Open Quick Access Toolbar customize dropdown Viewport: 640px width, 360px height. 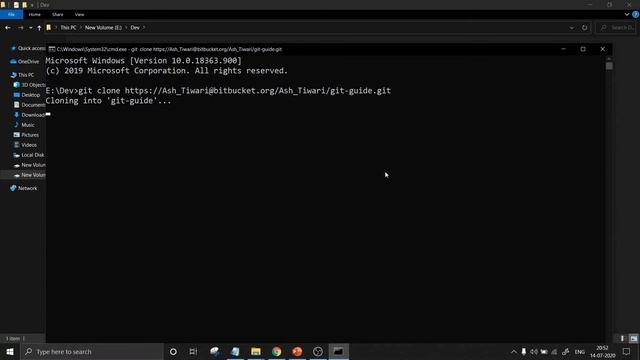32,5
